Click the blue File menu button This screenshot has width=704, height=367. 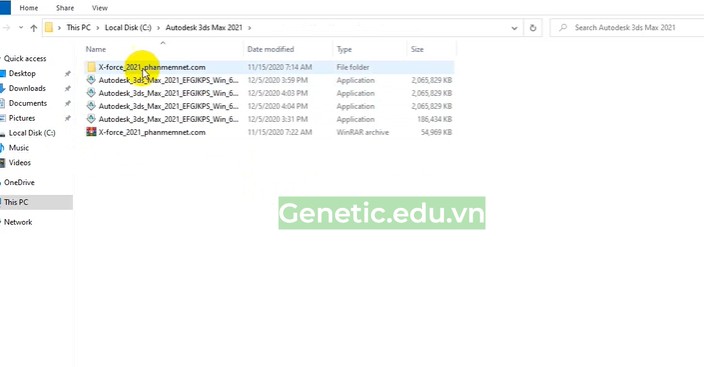[5, 8]
